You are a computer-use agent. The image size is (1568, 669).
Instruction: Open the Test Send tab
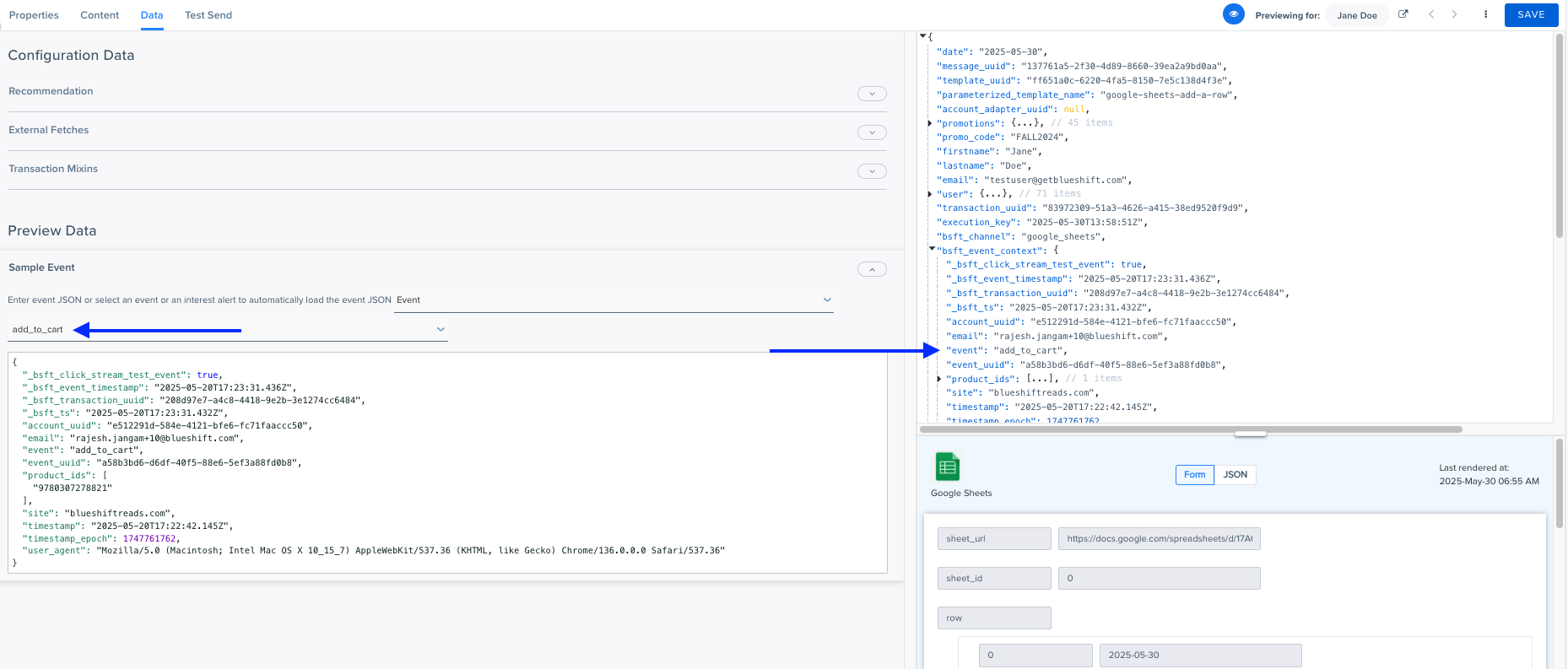click(x=208, y=15)
